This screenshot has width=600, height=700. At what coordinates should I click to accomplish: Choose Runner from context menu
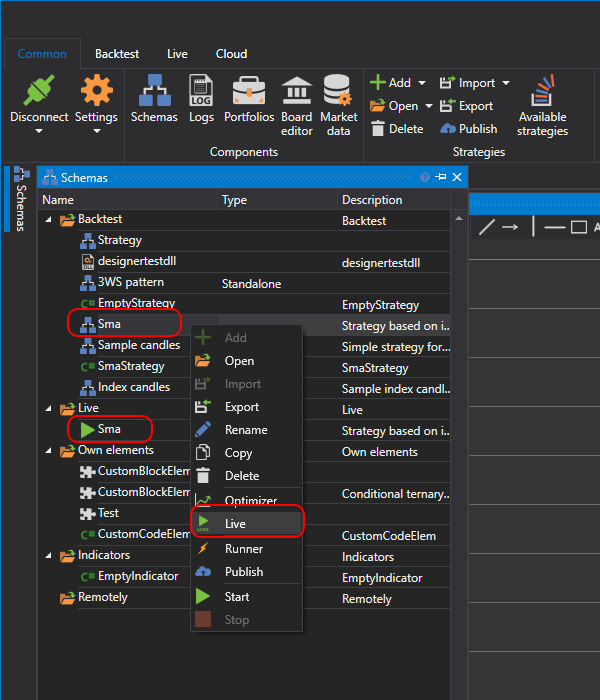(246, 549)
